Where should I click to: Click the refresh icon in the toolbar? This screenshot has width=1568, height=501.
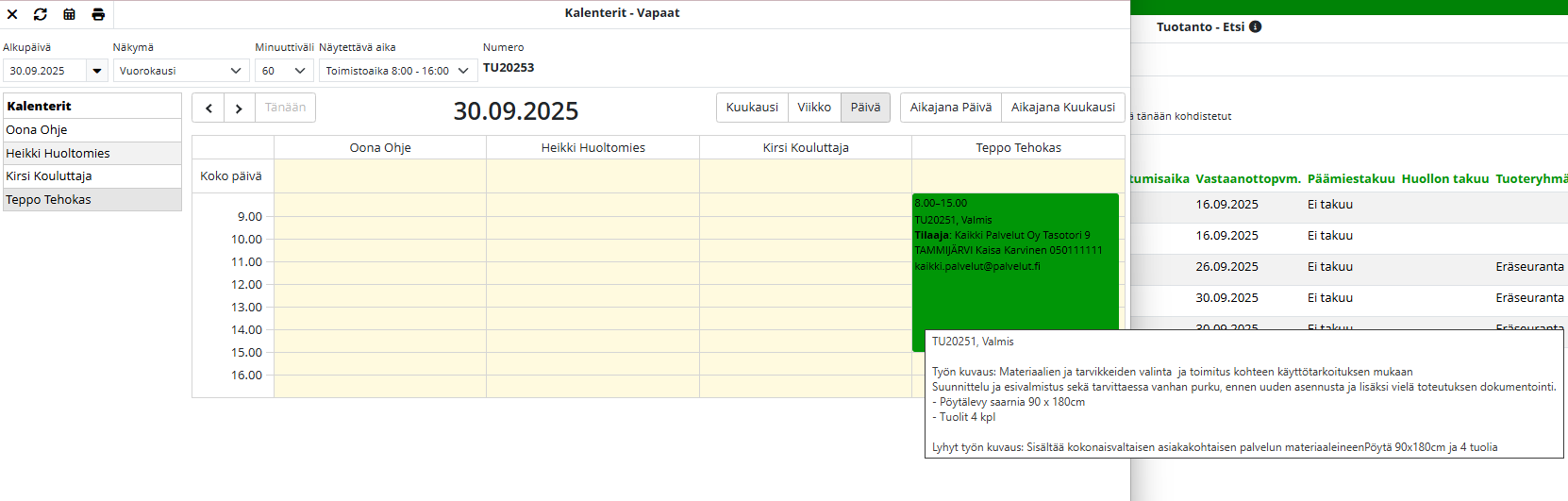click(41, 14)
